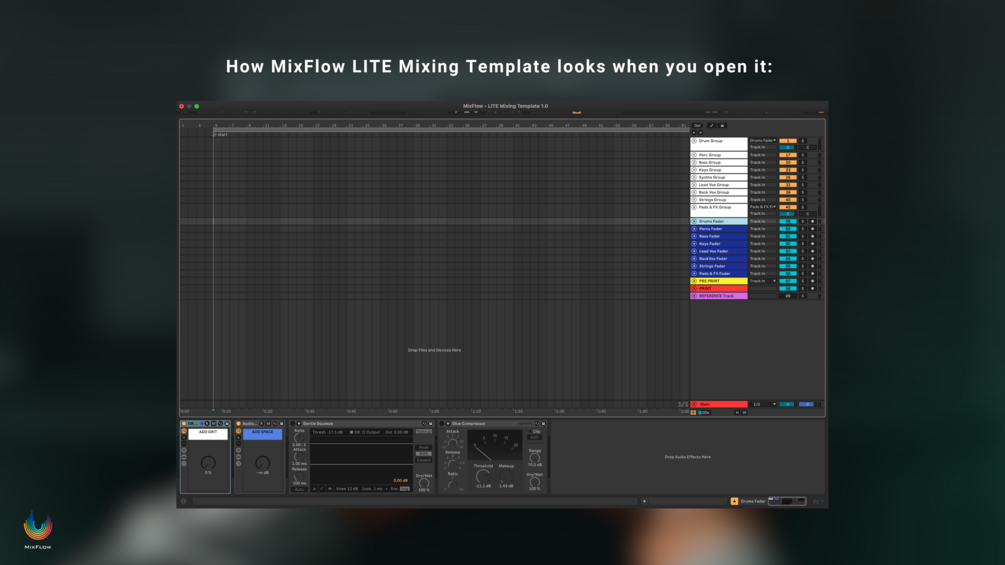The width and height of the screenshot is (1005, 565).
Task: Arm the PRINT track for recording
Action: 812,288
